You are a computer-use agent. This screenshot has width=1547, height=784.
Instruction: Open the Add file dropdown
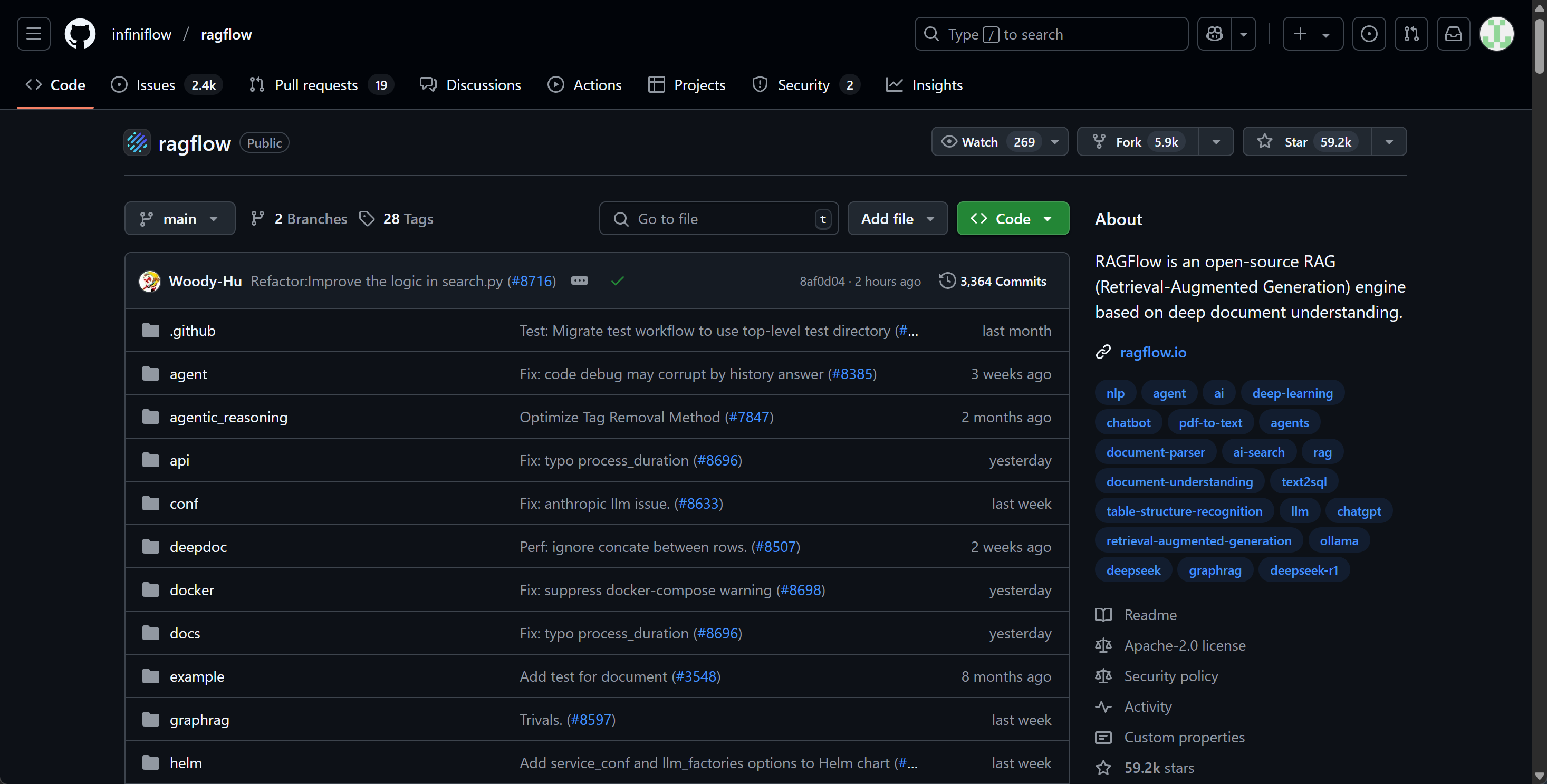[897, 218]
